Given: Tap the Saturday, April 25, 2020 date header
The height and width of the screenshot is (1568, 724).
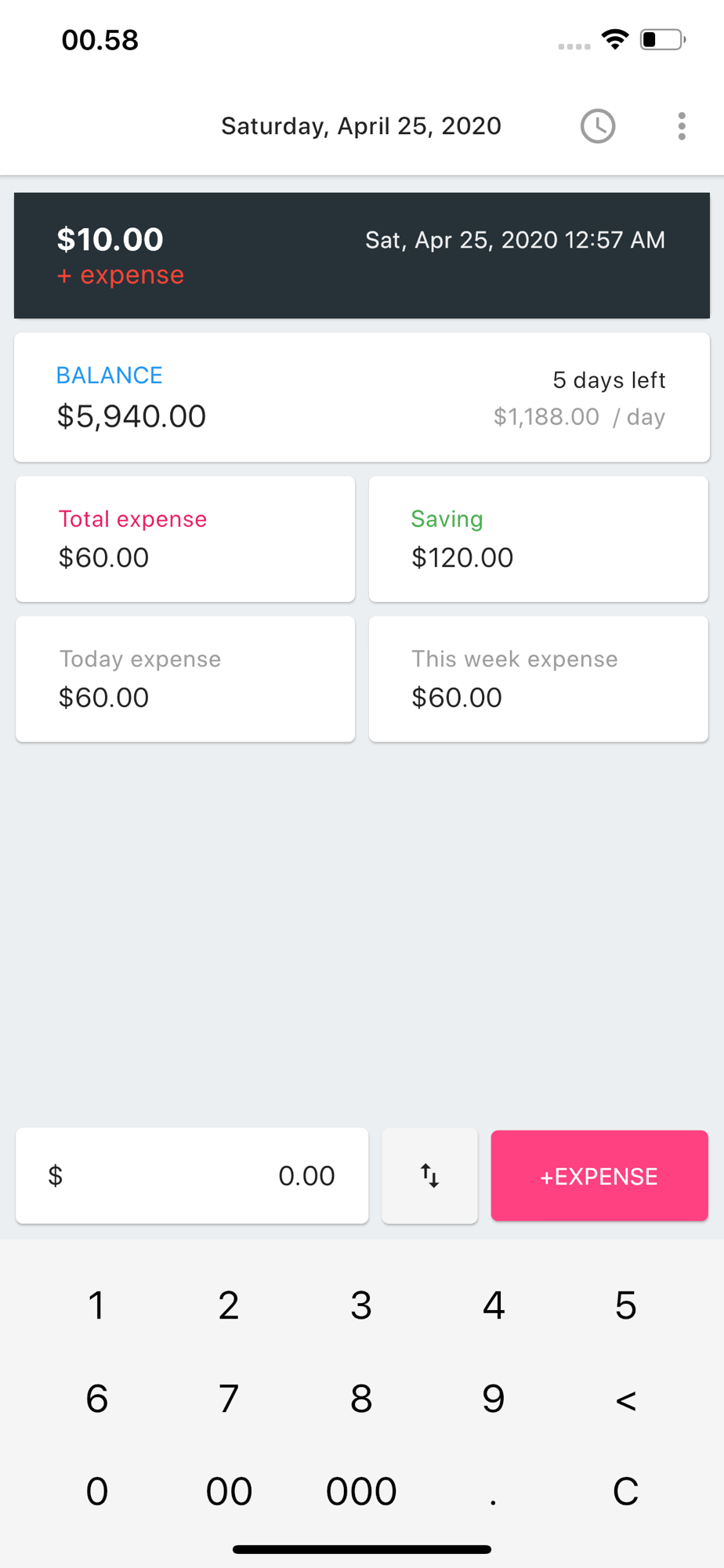Looking at the screenshot, I should 361,126.
